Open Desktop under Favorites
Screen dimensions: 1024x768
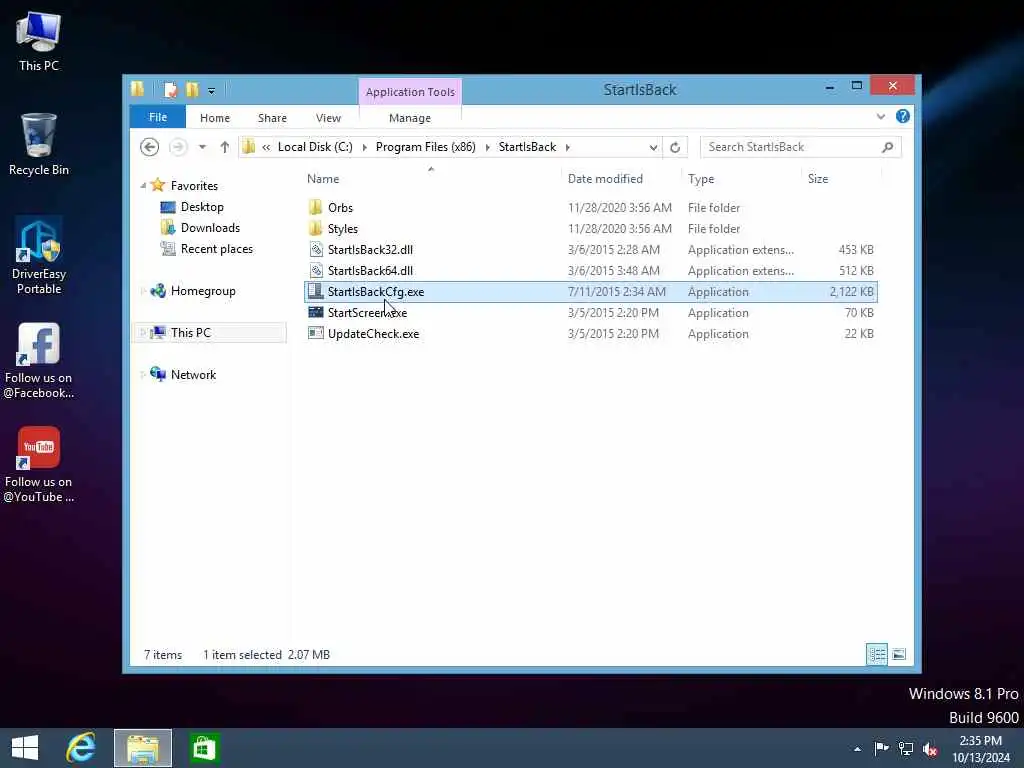[x=202, y=207]
